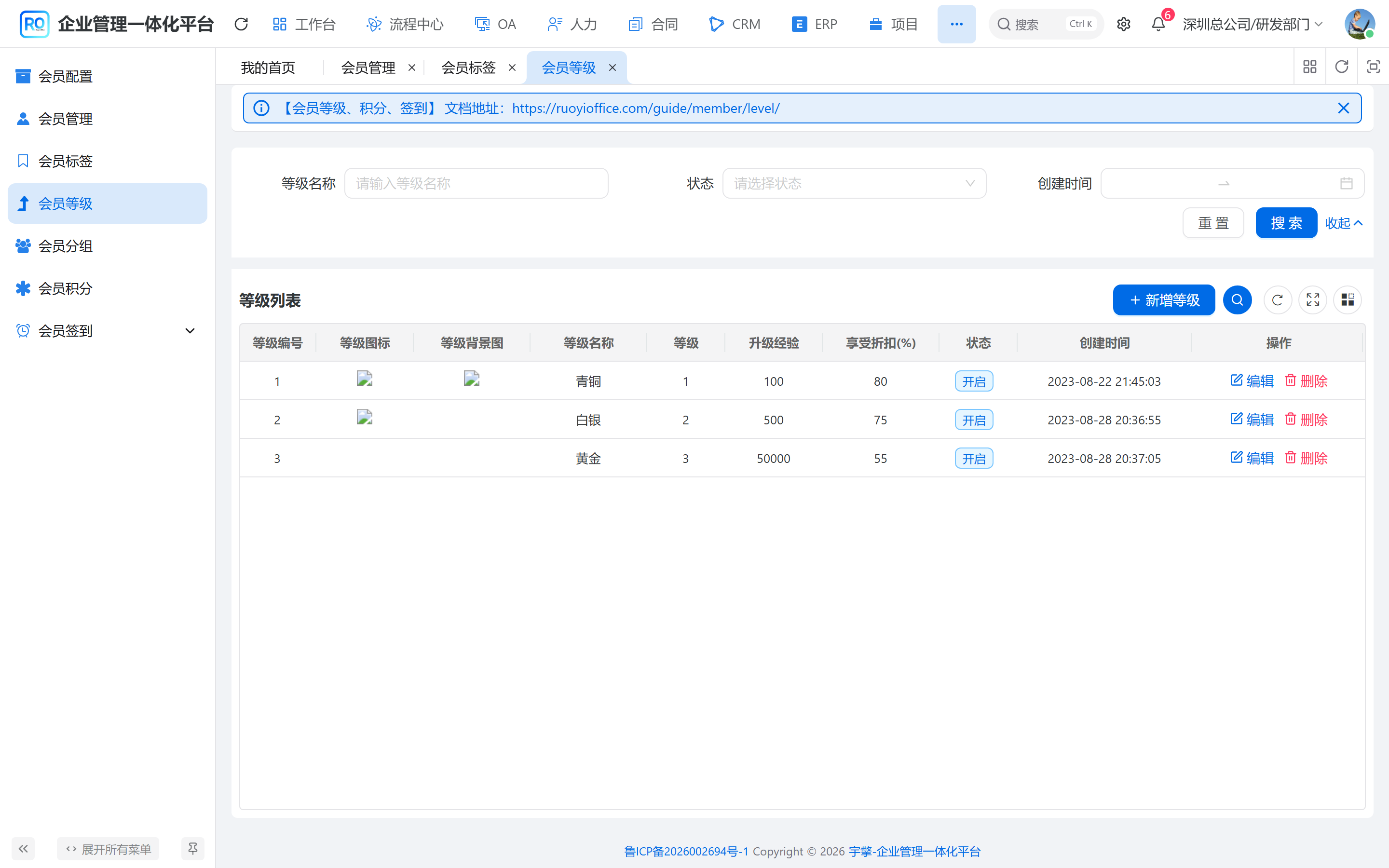The height and width of the screenshot is (868, 1389).
Task: Click the global search box
Action: click(x=1046, y=24)
